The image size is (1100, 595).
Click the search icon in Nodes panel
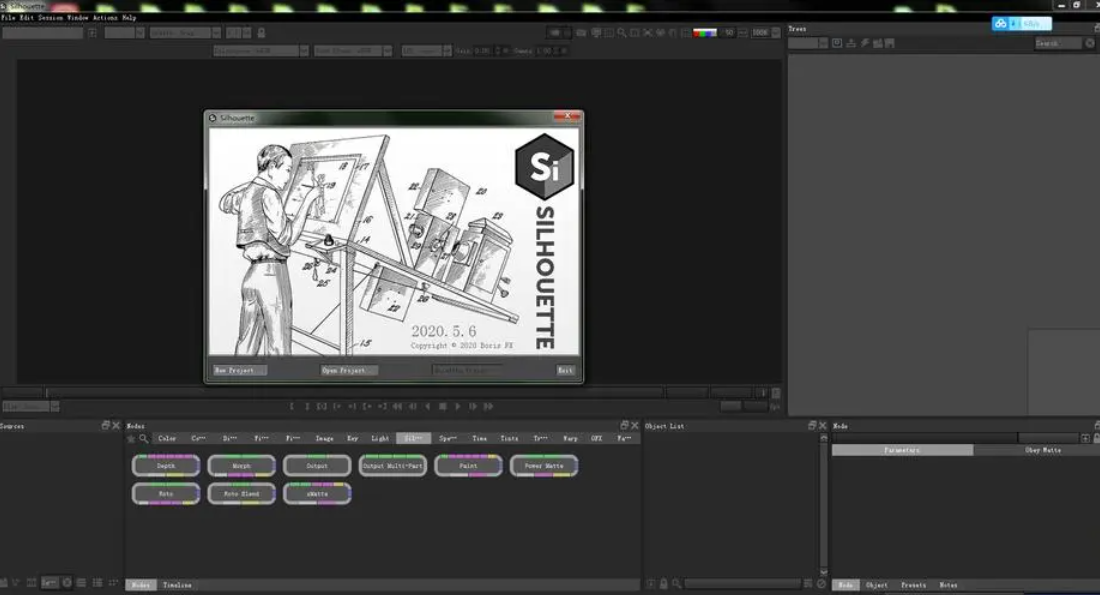click(x=144, y=439)
